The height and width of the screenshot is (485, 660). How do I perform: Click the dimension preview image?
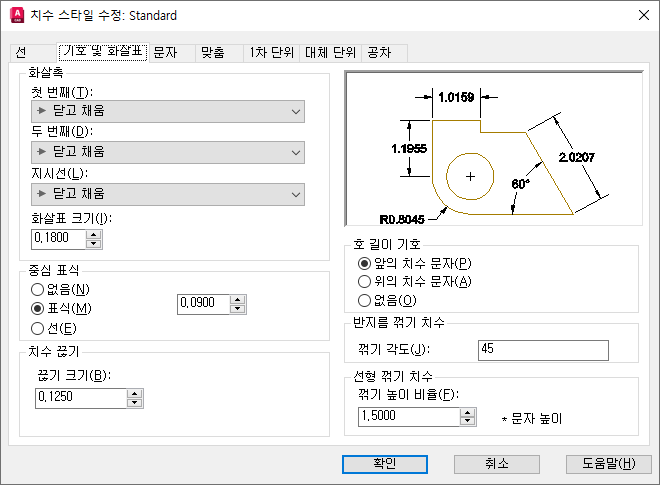(494, 149)
